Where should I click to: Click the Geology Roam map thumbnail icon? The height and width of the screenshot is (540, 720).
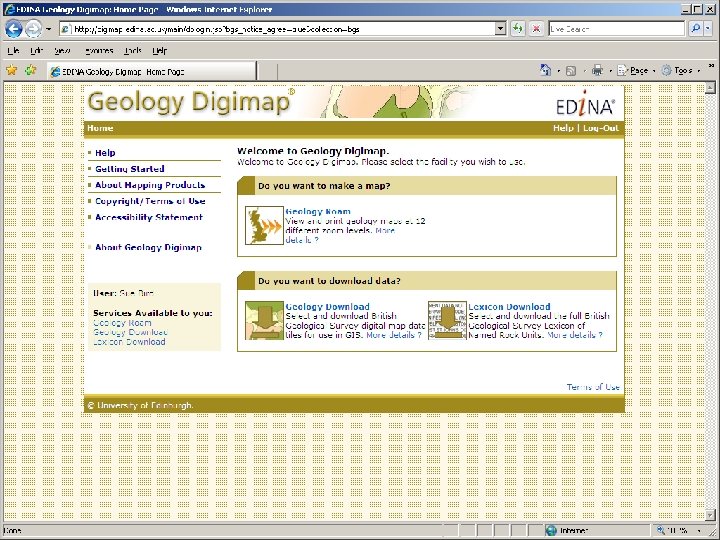[x=264, y=225]
